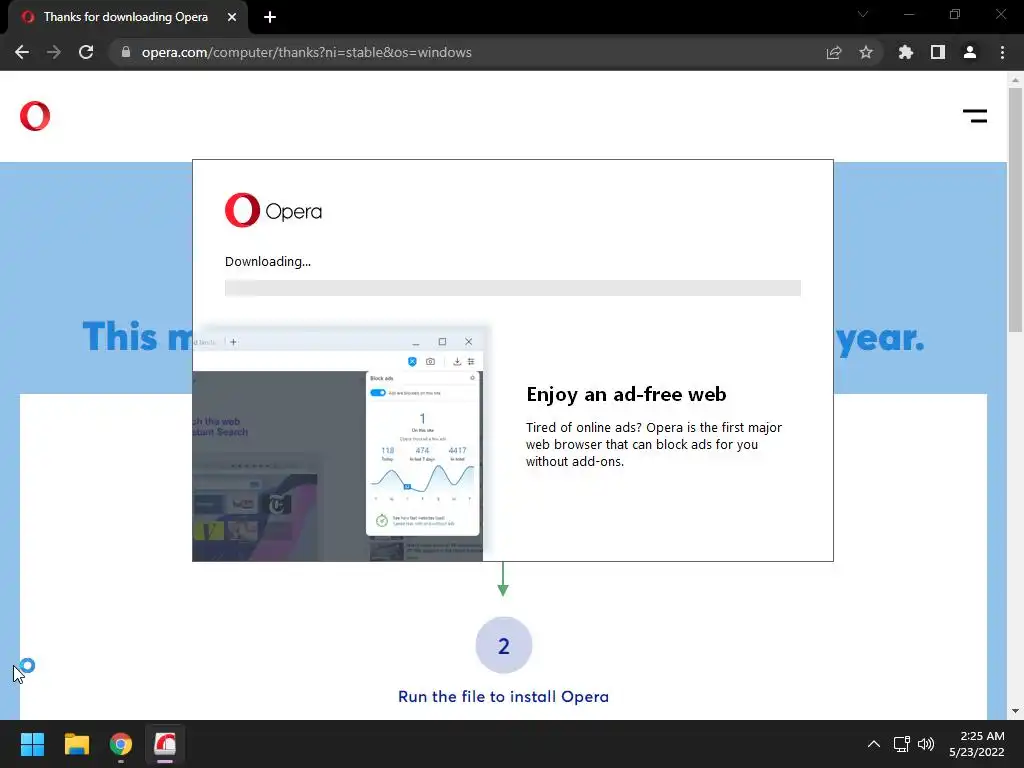Click the Opera logo on the webpage header

click(35, 116)
